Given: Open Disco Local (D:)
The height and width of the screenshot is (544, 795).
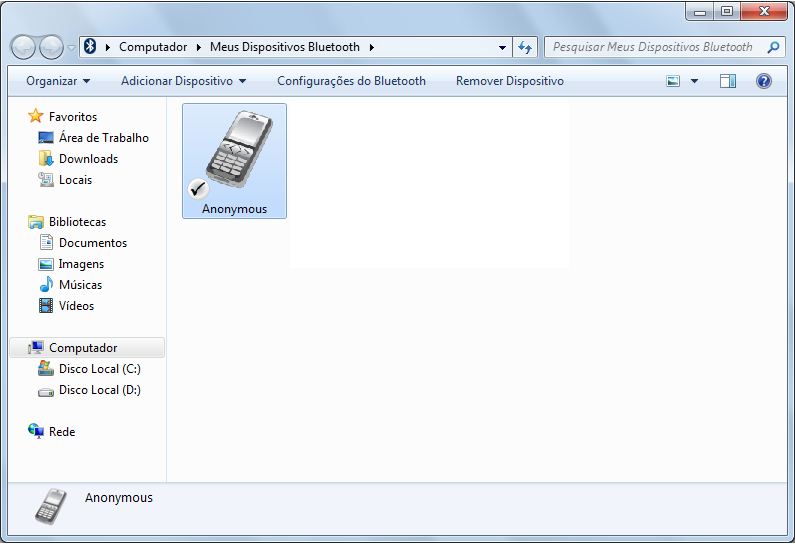Looking at the screenshot, I should click(x=99, y=389).
